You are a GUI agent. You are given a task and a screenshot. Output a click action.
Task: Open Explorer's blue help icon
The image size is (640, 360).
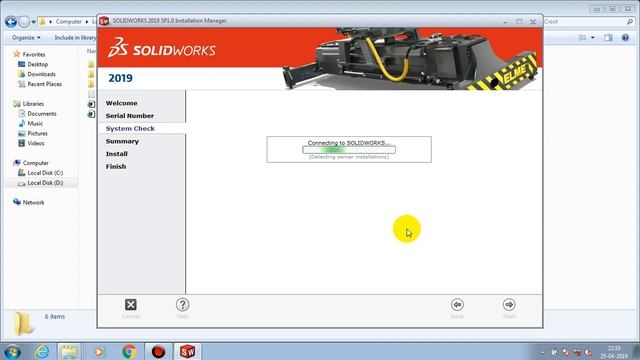pyautogui.click(x=625, y=38)
